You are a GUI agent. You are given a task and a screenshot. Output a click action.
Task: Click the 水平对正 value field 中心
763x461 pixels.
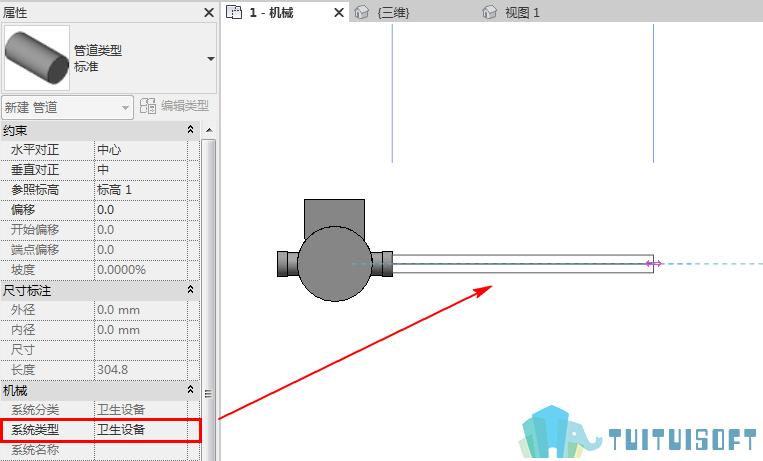141,150
